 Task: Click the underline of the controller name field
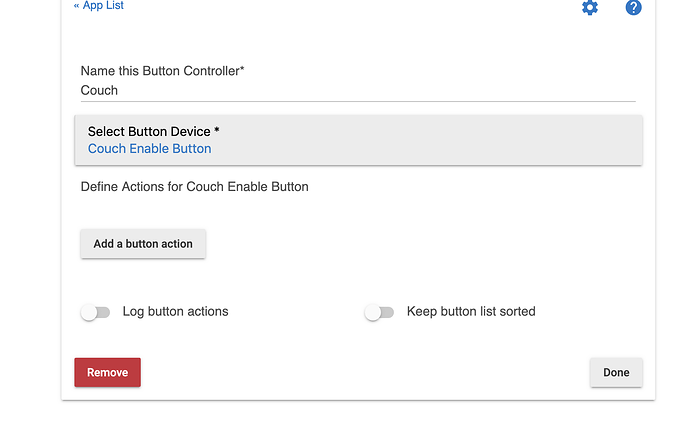tap(358, 101)
